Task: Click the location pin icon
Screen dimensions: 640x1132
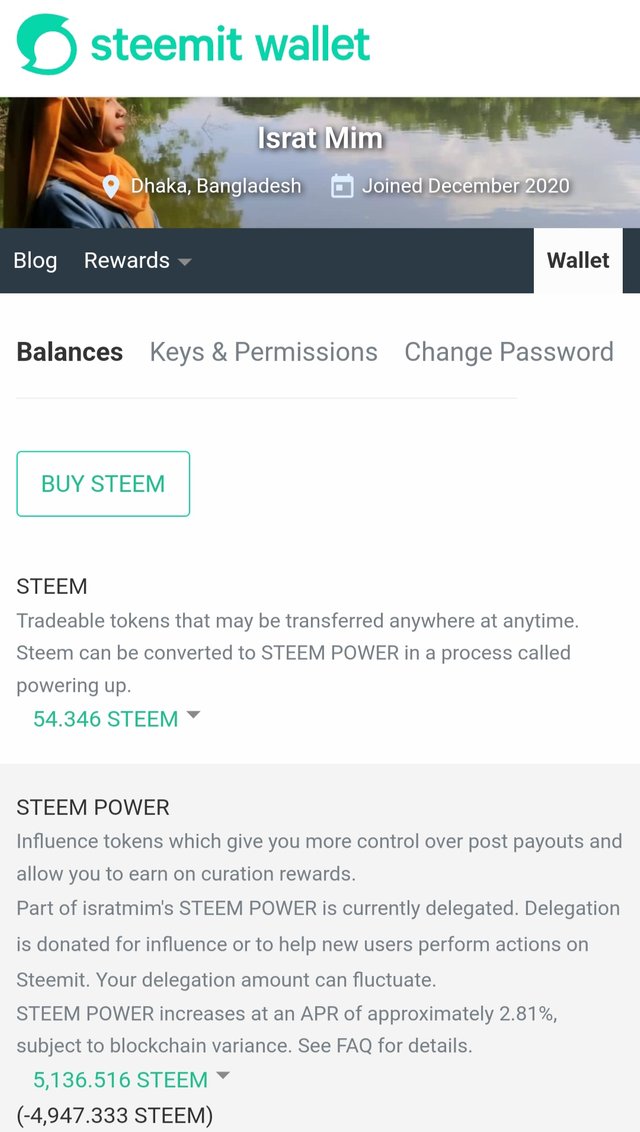Action: (112, 186)
